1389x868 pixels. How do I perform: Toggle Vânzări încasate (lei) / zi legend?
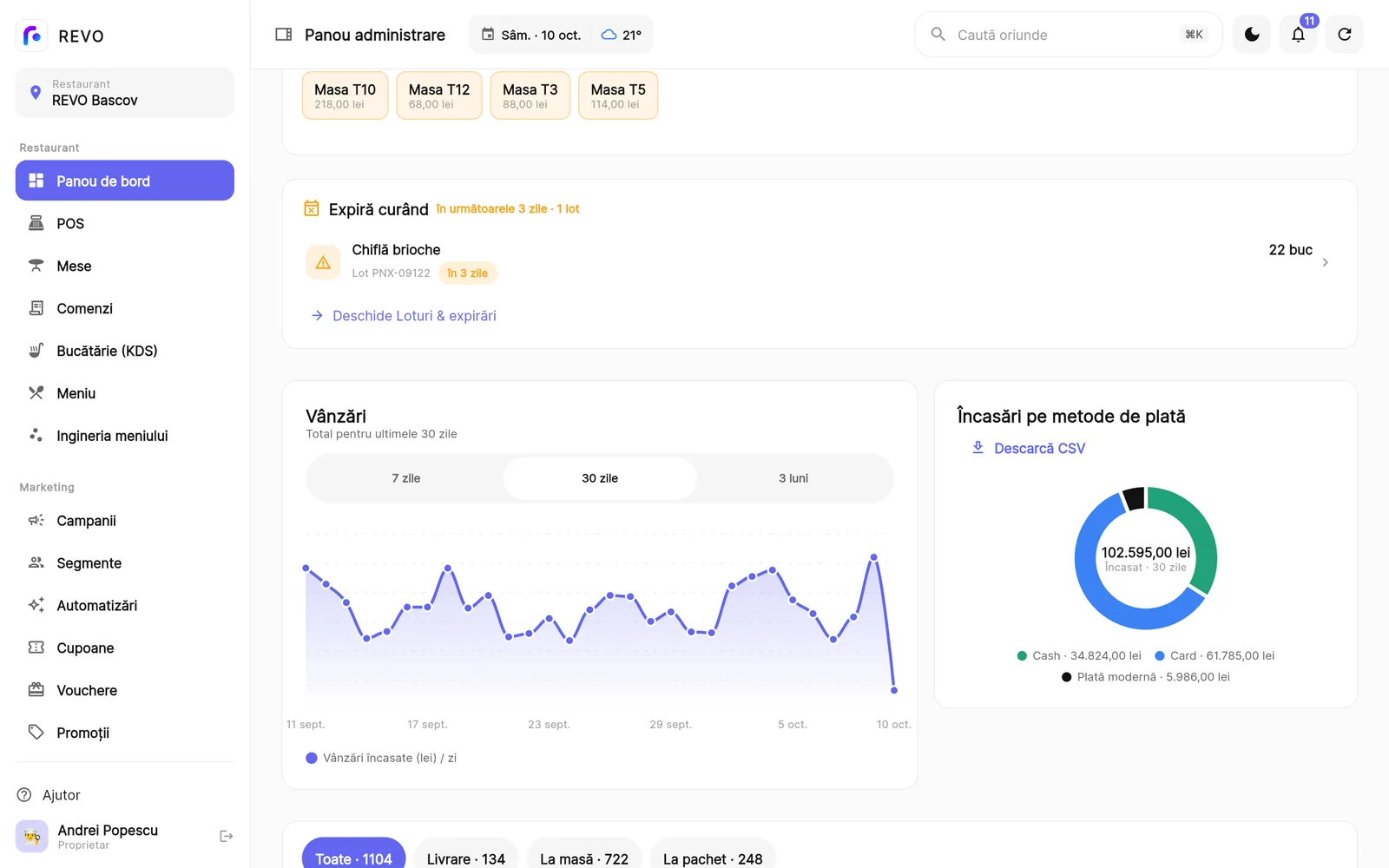[x=382, y=758]
